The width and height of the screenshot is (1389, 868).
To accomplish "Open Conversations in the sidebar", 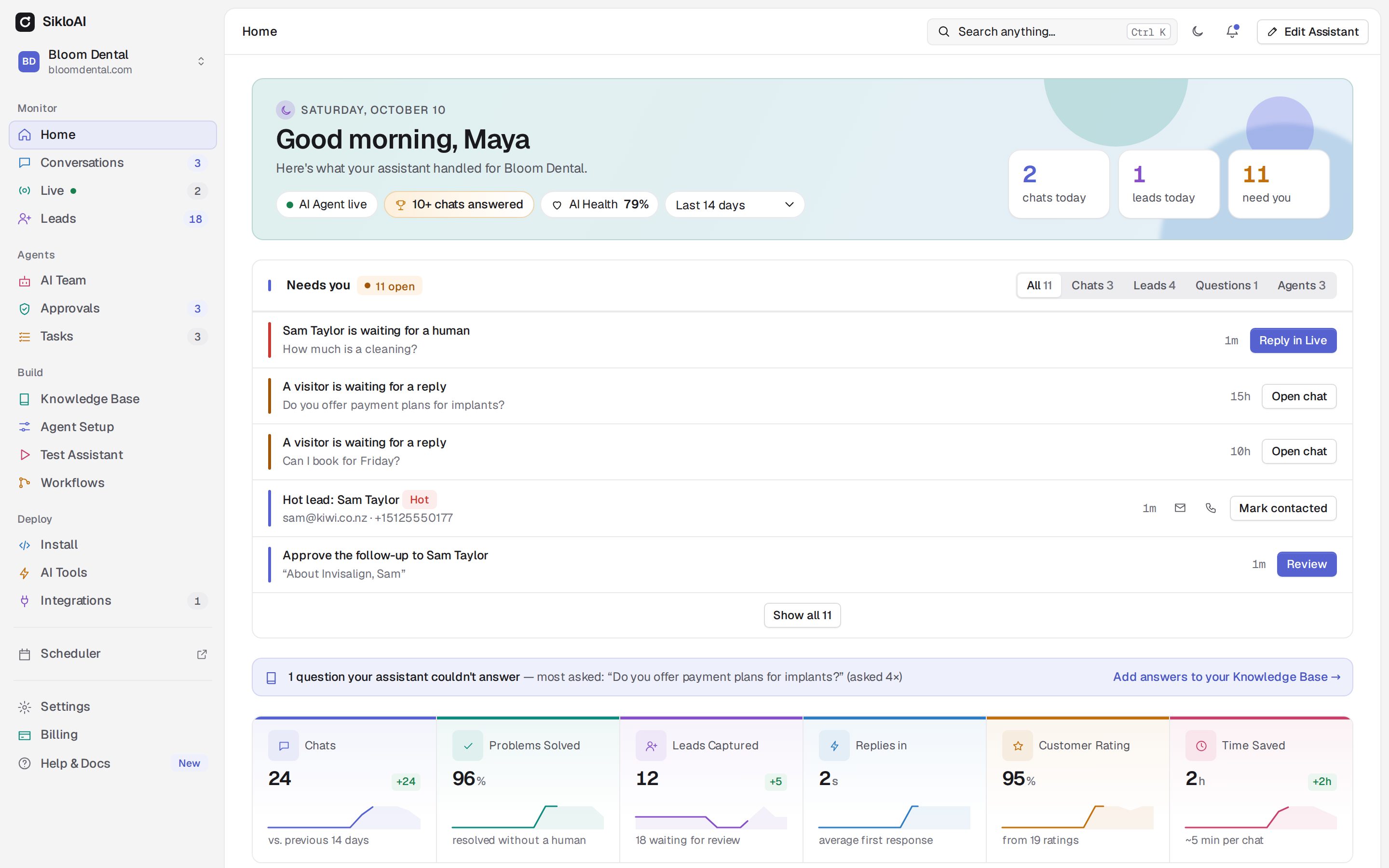I will (x=112, y=163).
